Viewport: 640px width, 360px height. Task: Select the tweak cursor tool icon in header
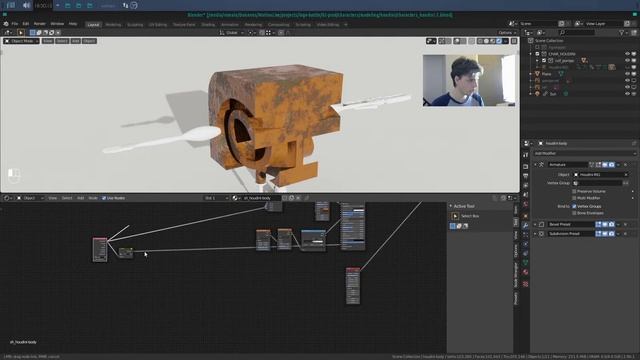(x=20, y=33)
